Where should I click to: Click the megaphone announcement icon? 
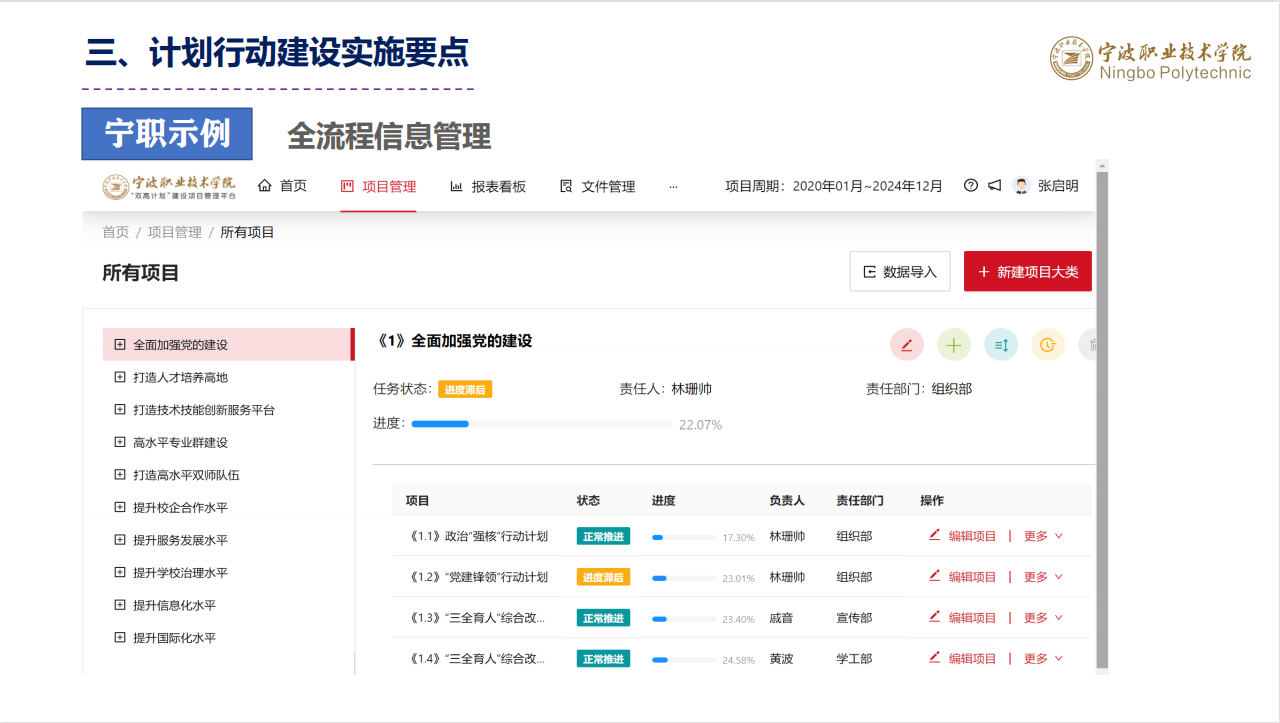pos(995,186)
